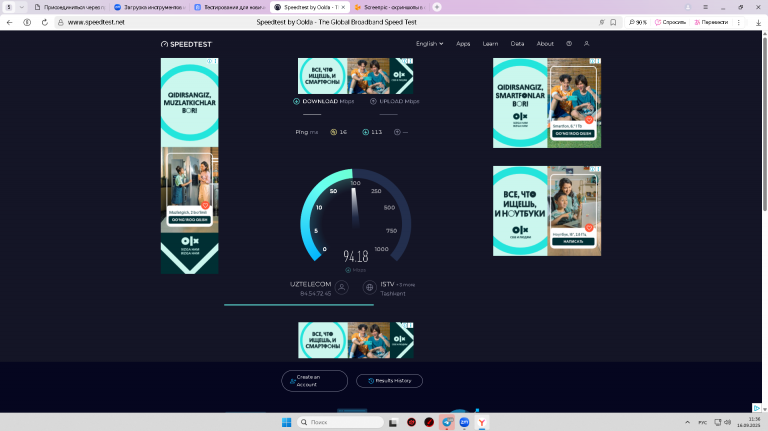Open the OLX smartfonlar right banner ad
Viewport: 768px width, 431px height.
(547, 103)
